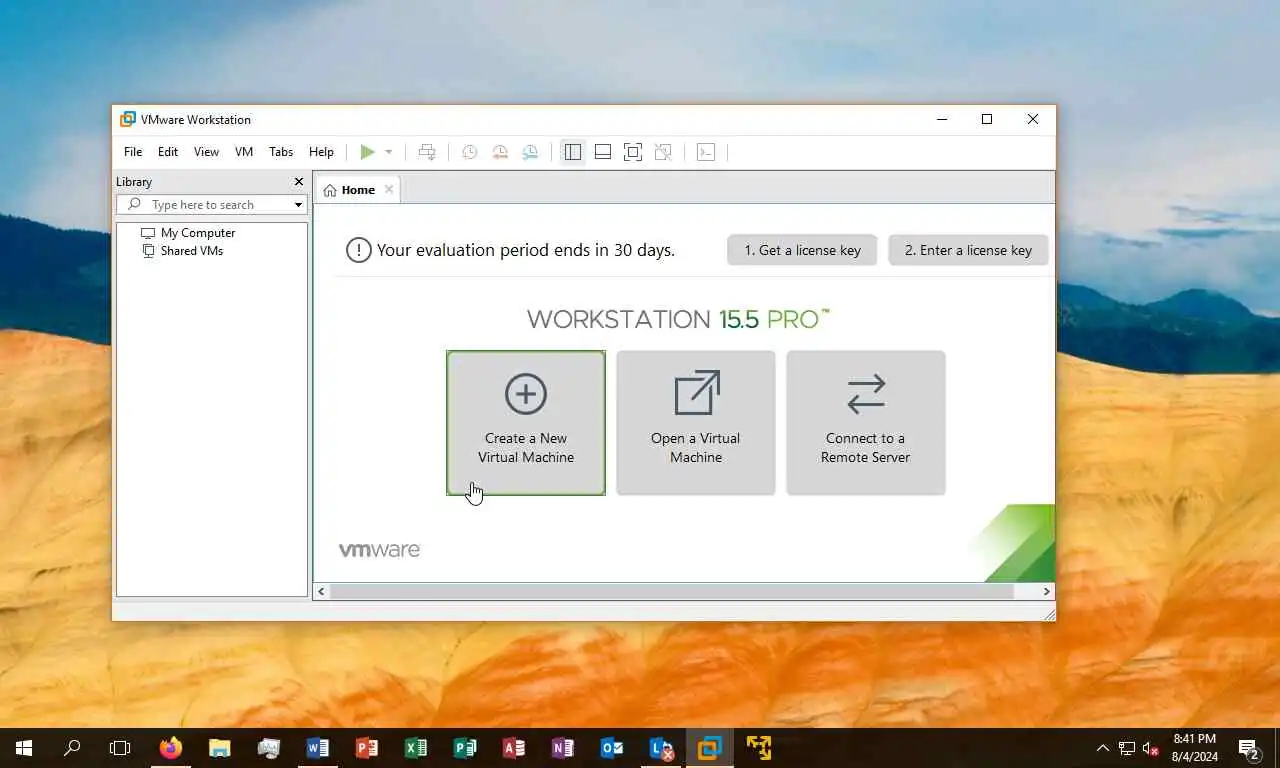The height and width of the screenshot is (768, 1280).
Task: Launch Outlook from taskbar
Action: [x=612, y=748]
